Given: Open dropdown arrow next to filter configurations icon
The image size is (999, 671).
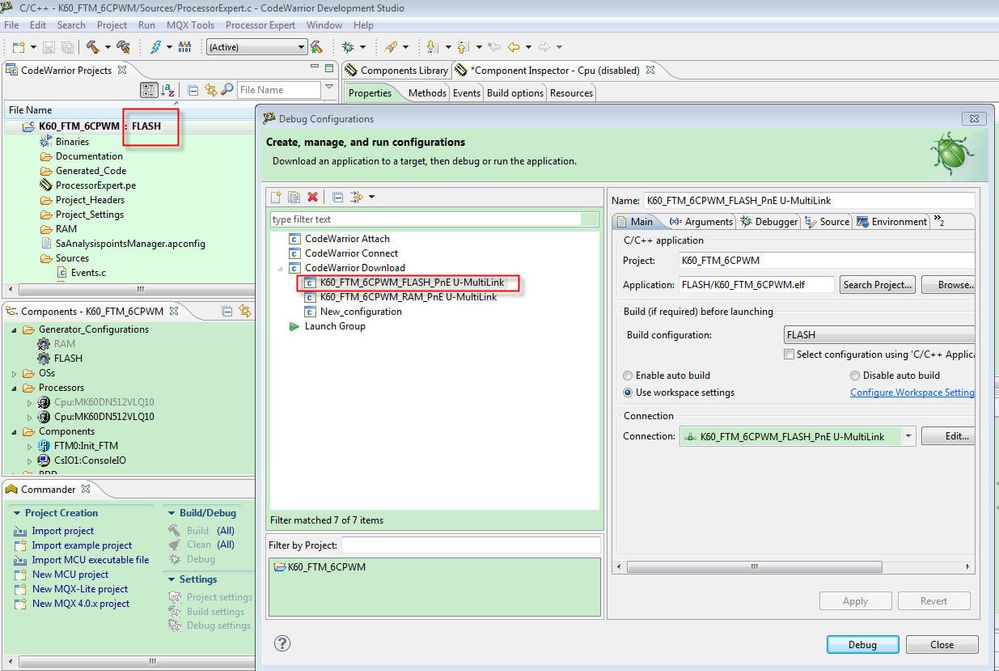Looking at the screenshot, I should tap(371, 197).
